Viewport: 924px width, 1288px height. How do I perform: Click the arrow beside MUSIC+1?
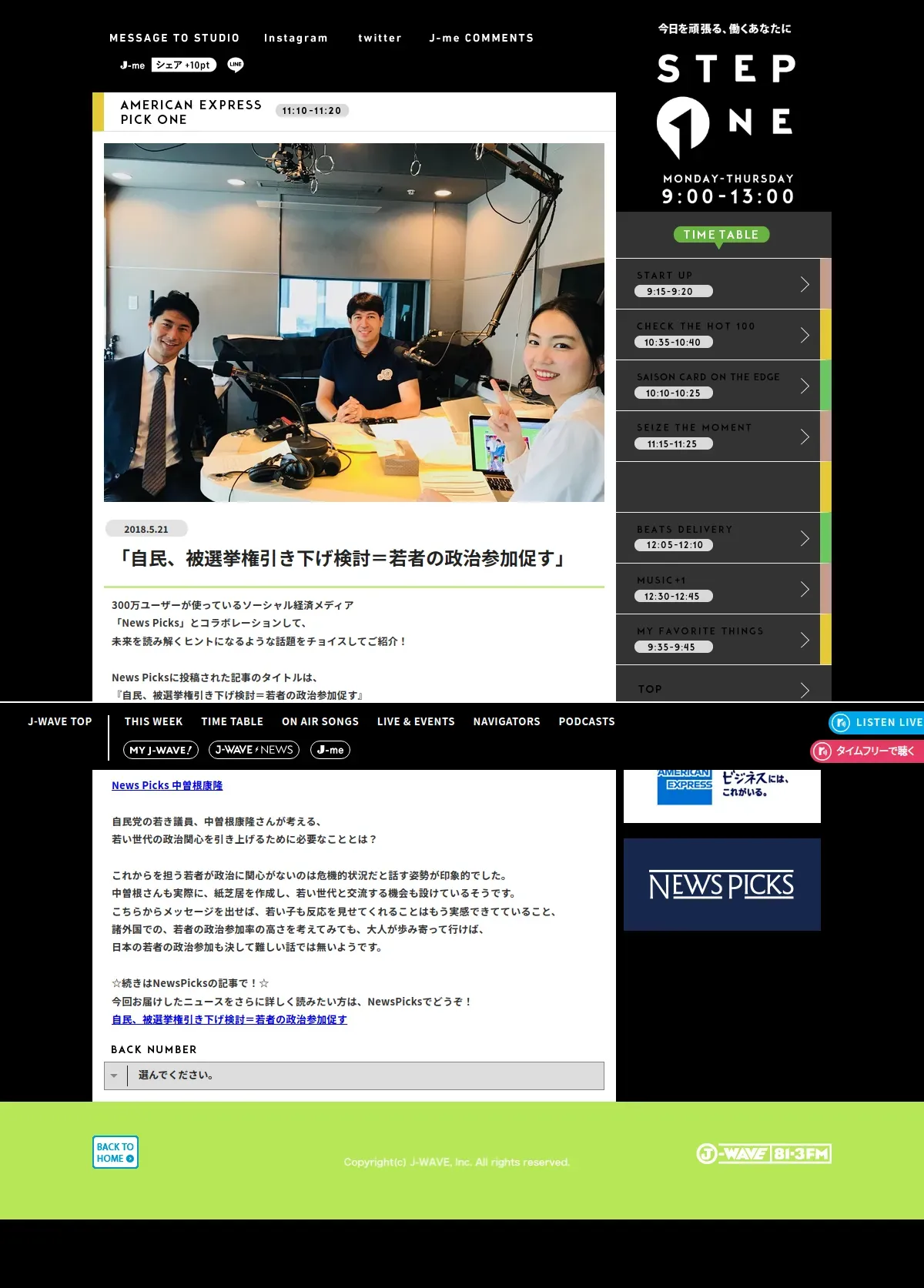click(805, 589)
